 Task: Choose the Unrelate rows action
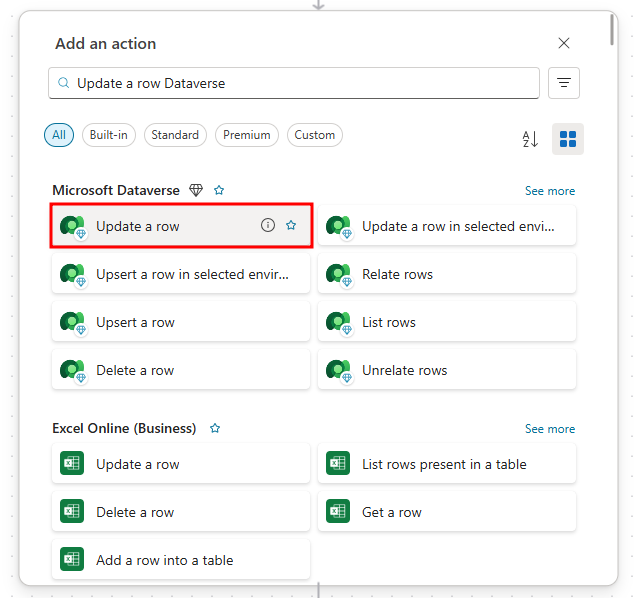[x=447, y=370]
